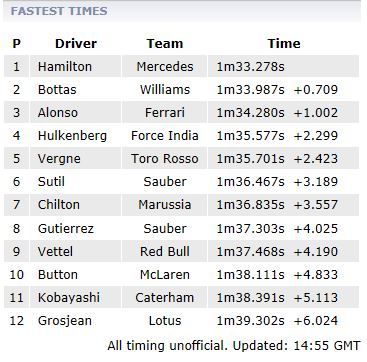Click Alonso in the driver column
Image resolution: width=367 pixels, height=362 pixels.
pyautogui.click(x=58, y=113)
